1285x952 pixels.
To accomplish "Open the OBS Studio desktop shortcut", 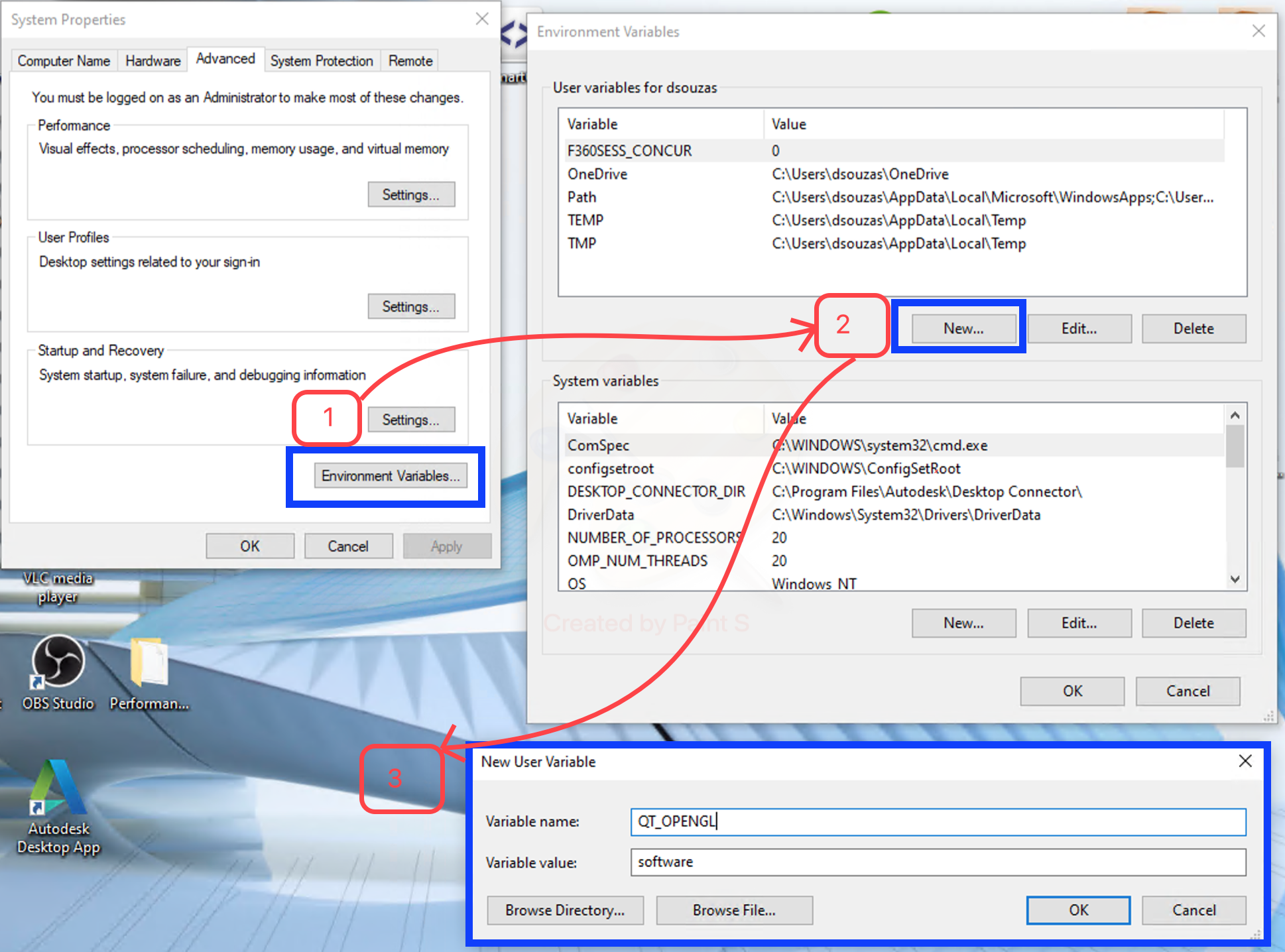I will (58, 673).
